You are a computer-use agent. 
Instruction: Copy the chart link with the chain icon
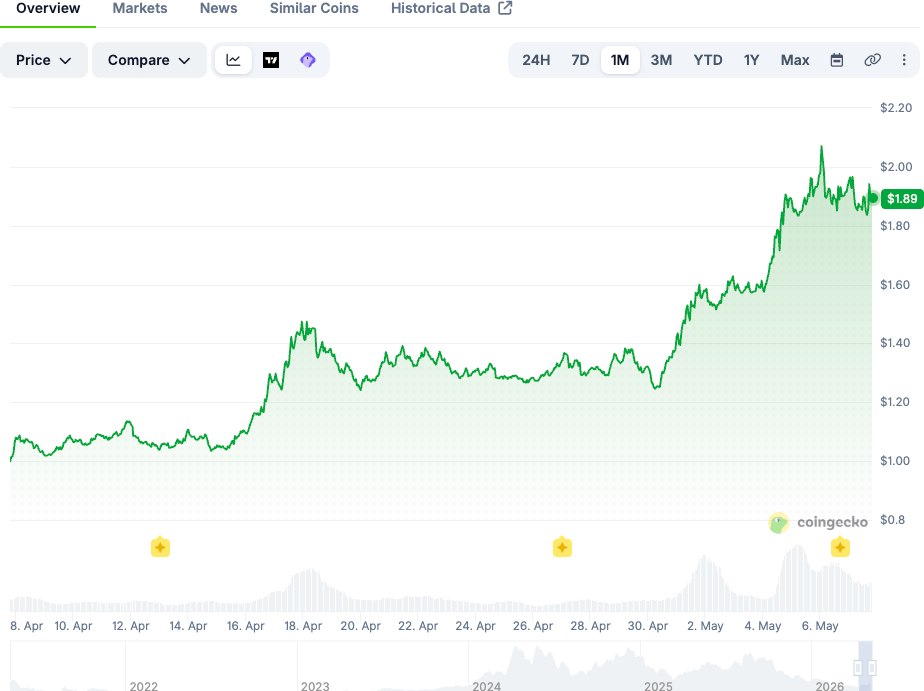pos(872,60)
